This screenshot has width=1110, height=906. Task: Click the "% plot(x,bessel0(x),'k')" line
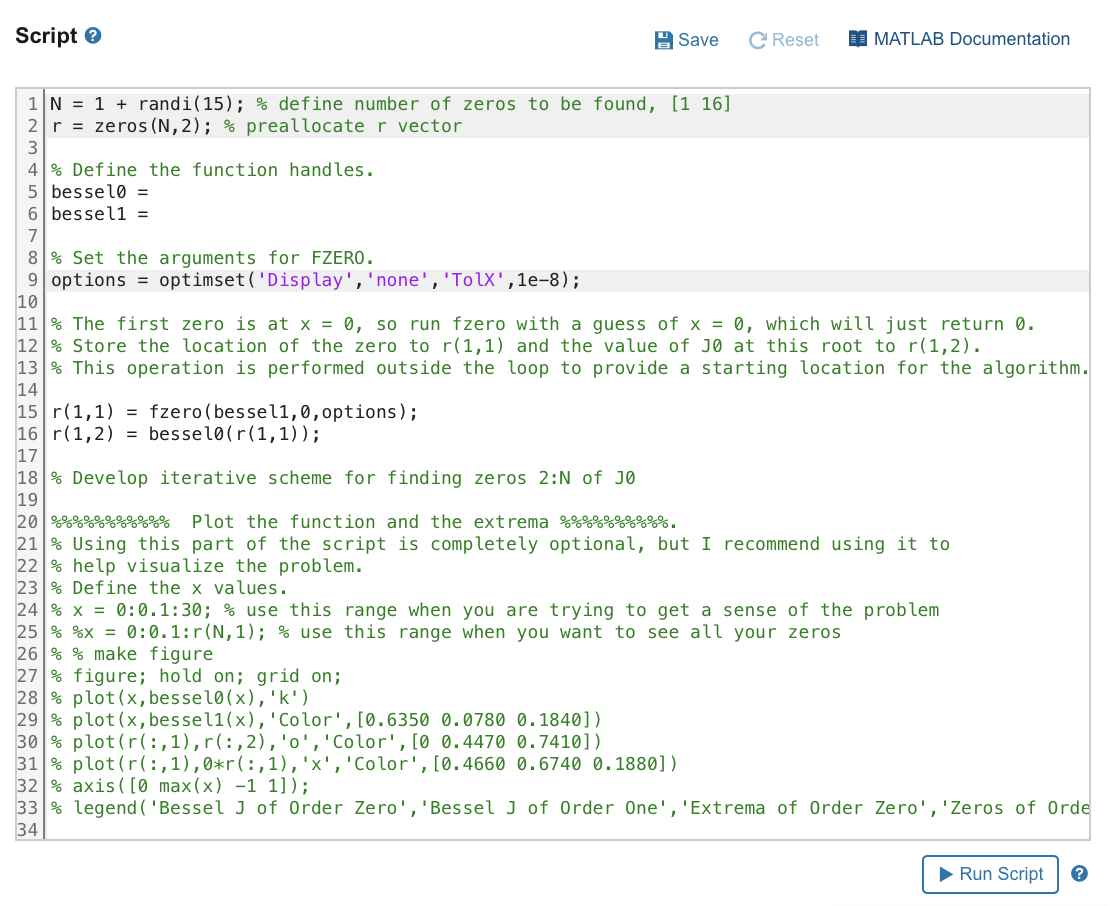pos(181,698)
